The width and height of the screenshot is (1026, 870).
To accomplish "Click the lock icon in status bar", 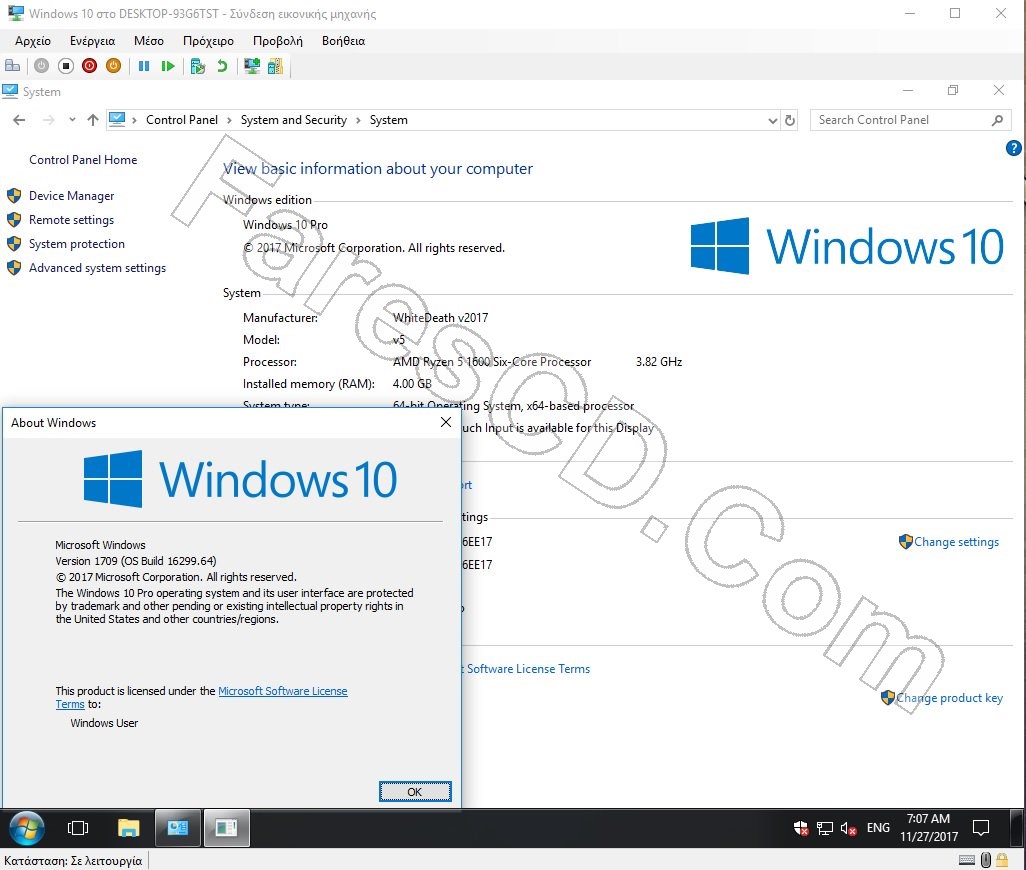I will click(1002, 860).
